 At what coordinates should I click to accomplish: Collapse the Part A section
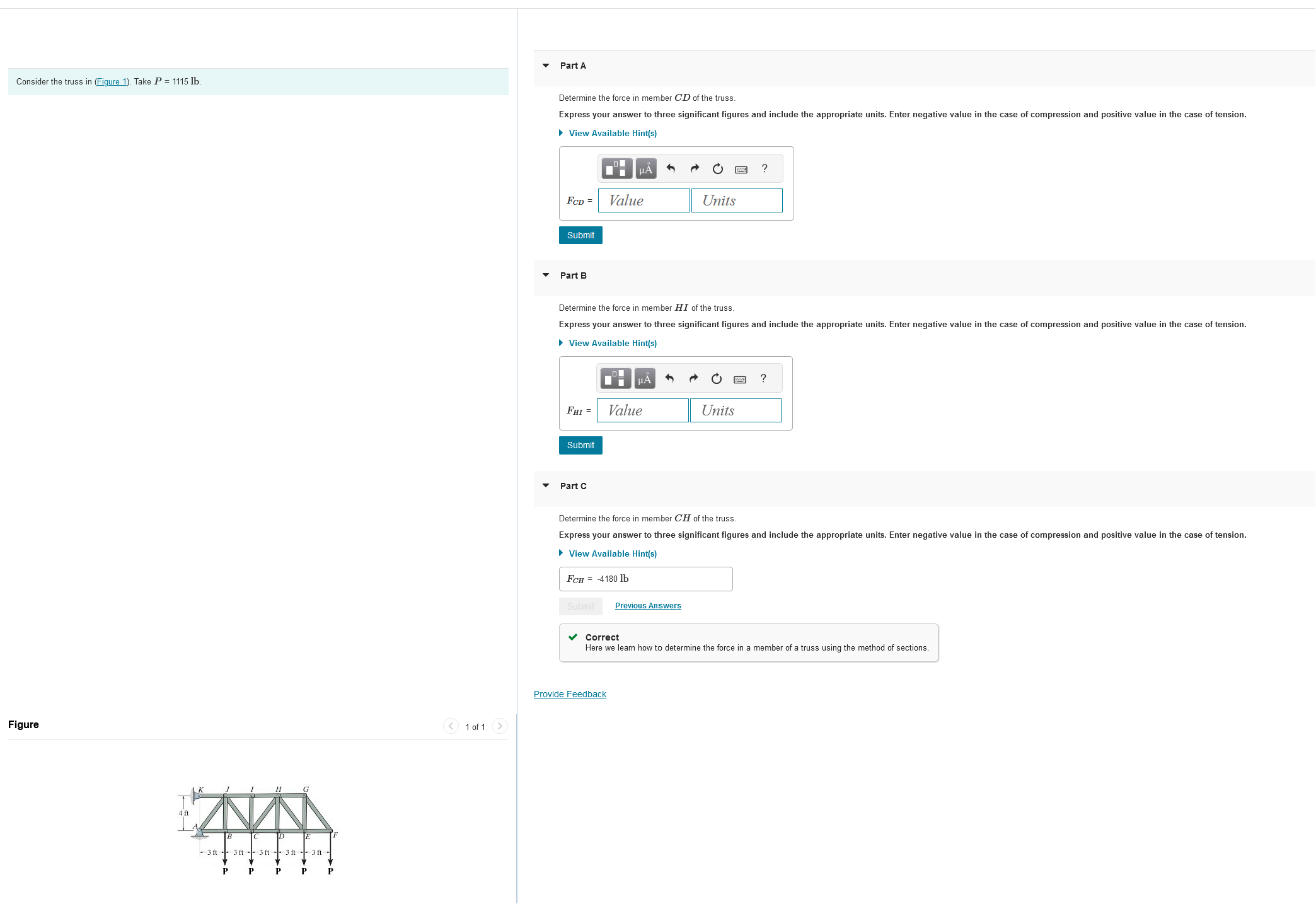pos(546,66)
